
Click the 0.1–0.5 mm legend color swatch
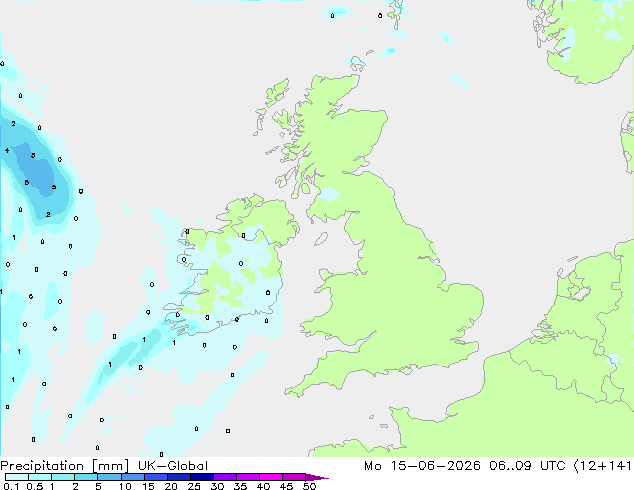(17, 477)
